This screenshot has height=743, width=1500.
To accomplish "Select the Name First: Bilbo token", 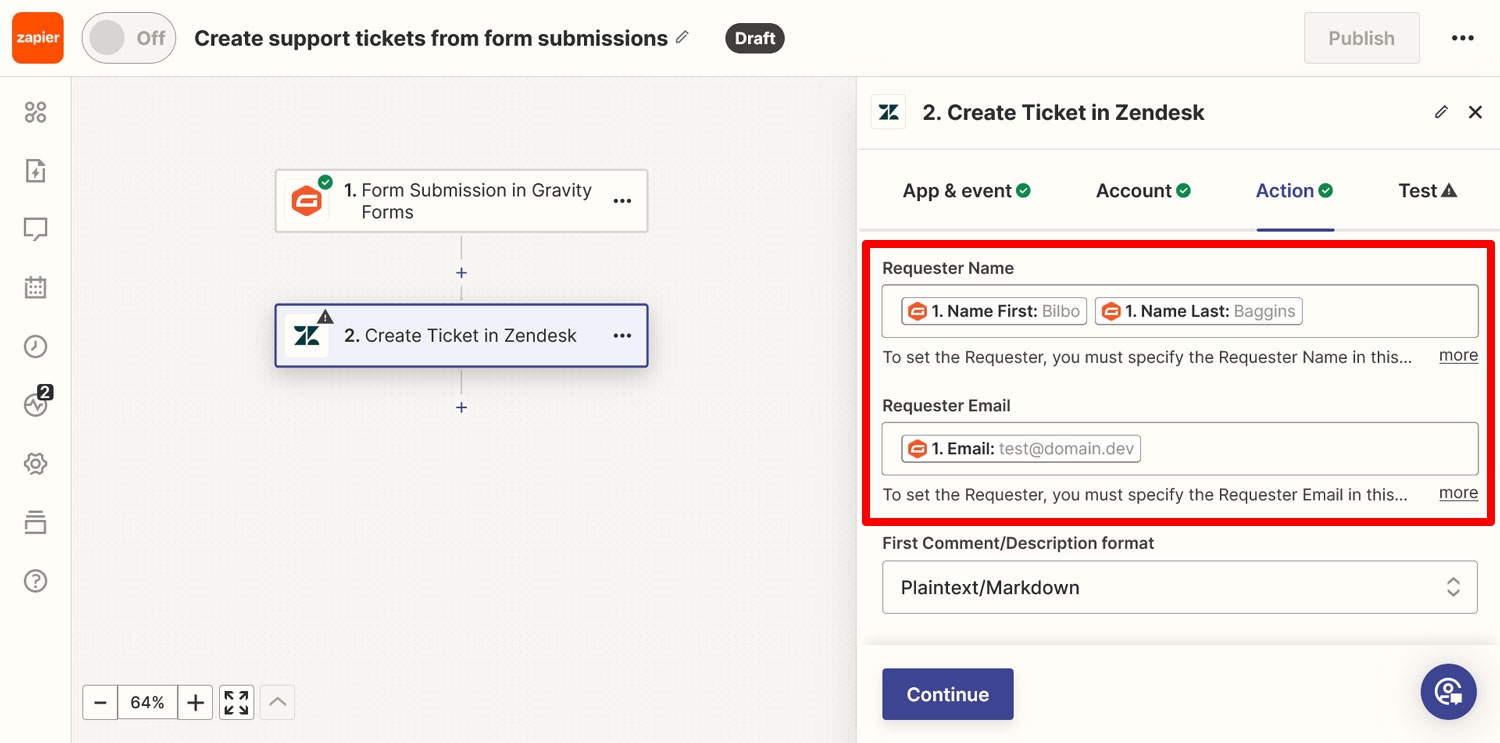I will click(993, 311).
